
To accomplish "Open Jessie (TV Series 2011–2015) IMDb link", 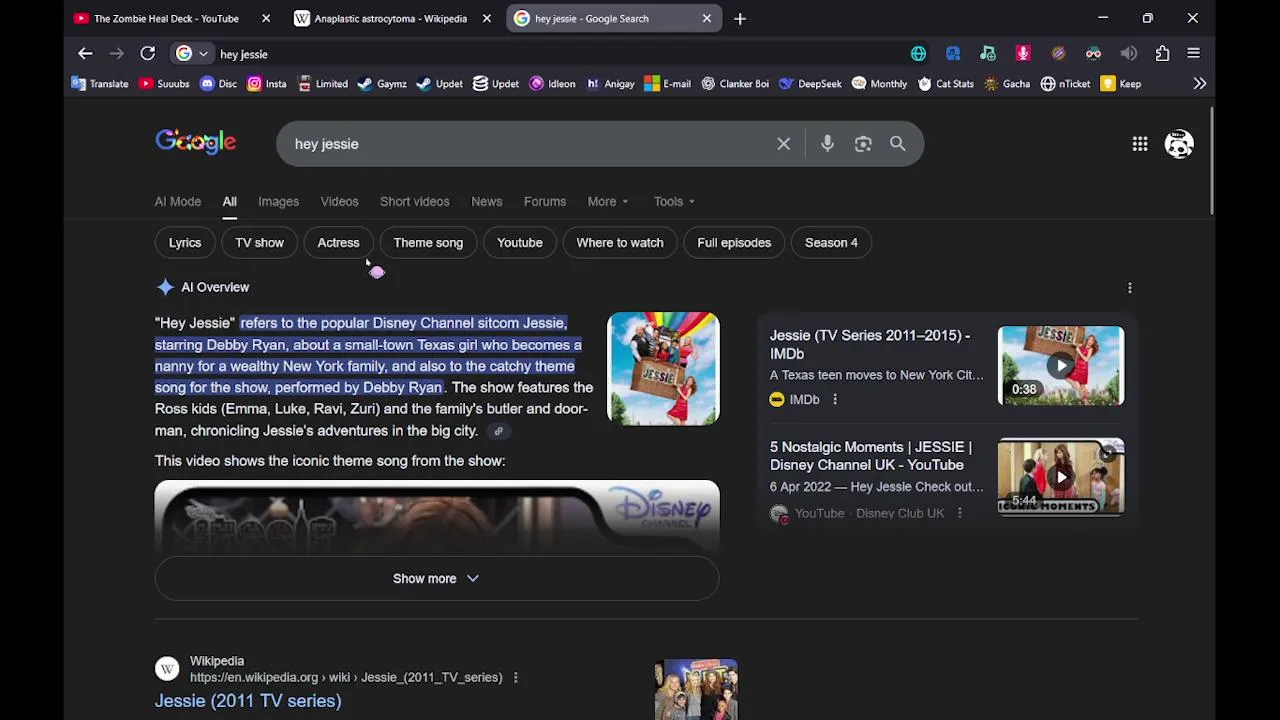I will pos(870,345).
